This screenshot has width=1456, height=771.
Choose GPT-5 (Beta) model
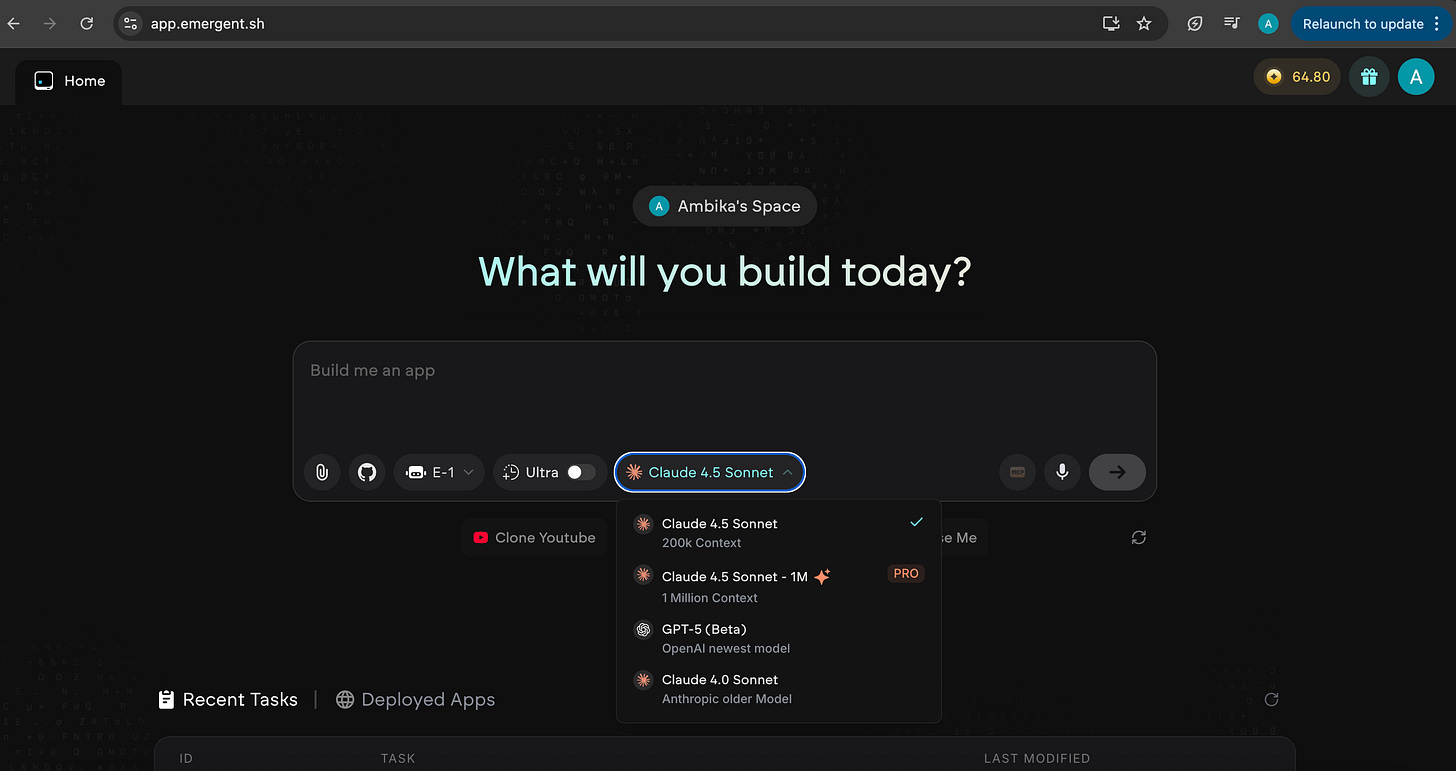(779, 638)
